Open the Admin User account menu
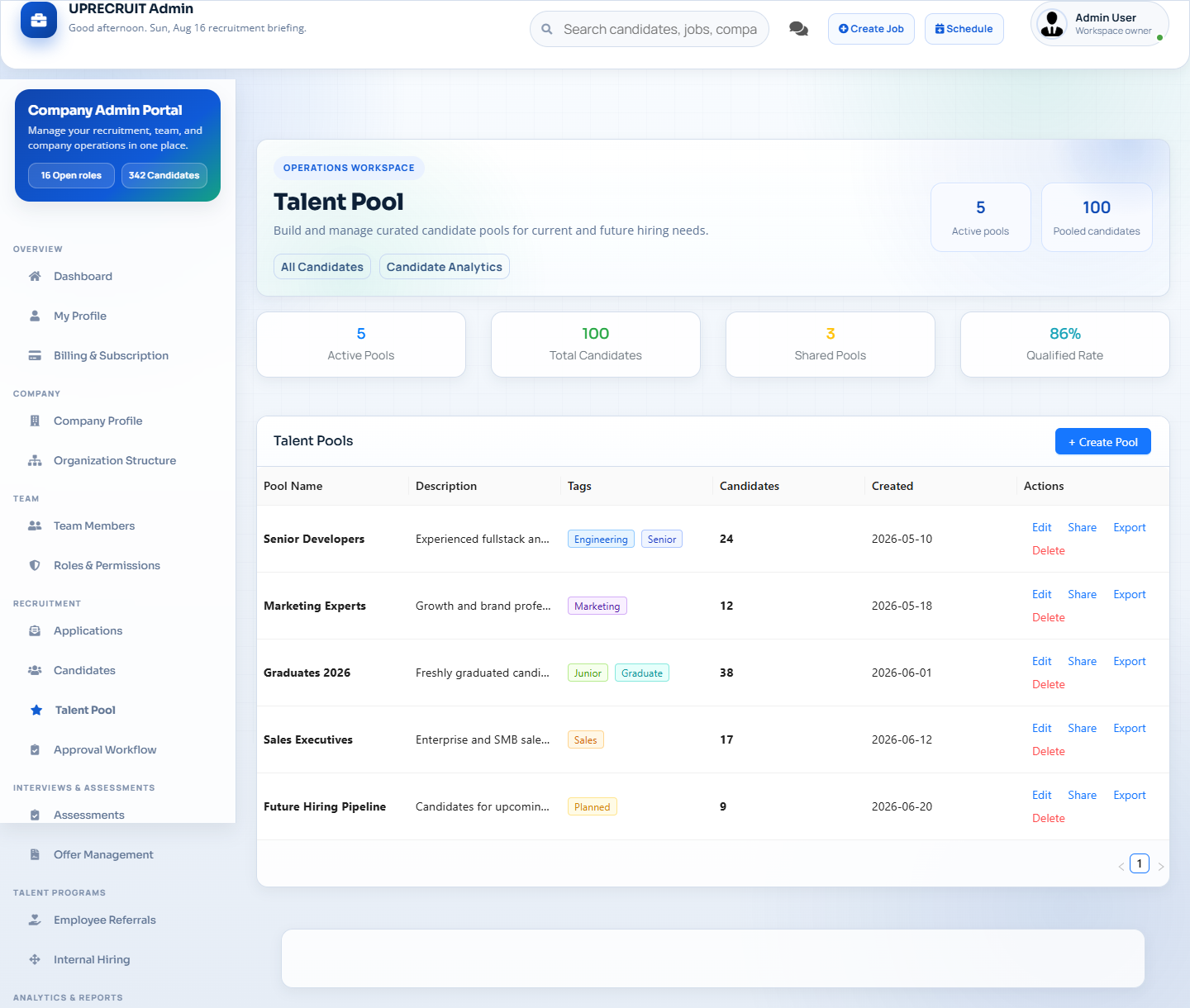The height and width of the screenshot is (1008, 1190). (x=1099, y=24)
